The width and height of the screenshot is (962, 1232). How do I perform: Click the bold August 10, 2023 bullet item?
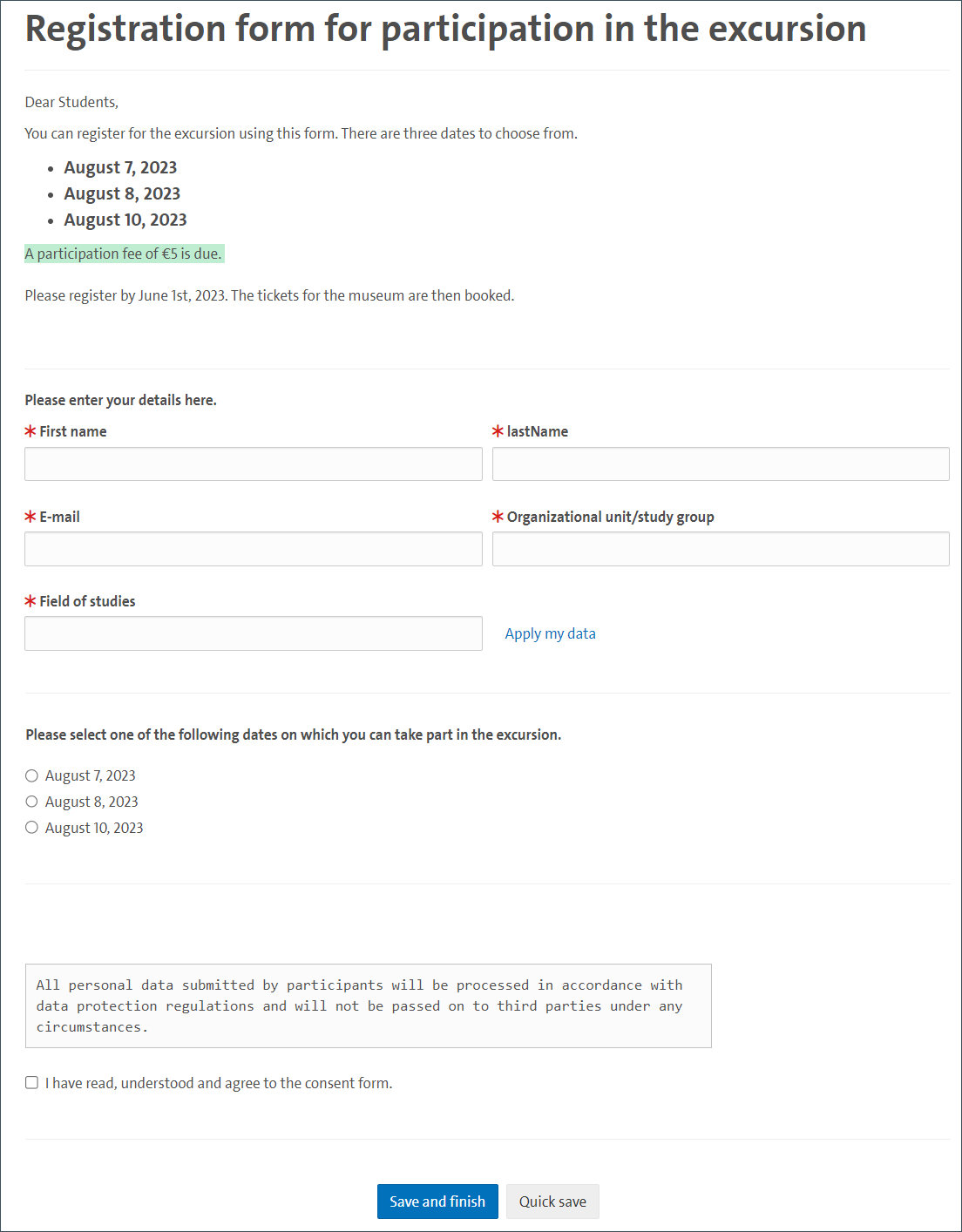125,220
